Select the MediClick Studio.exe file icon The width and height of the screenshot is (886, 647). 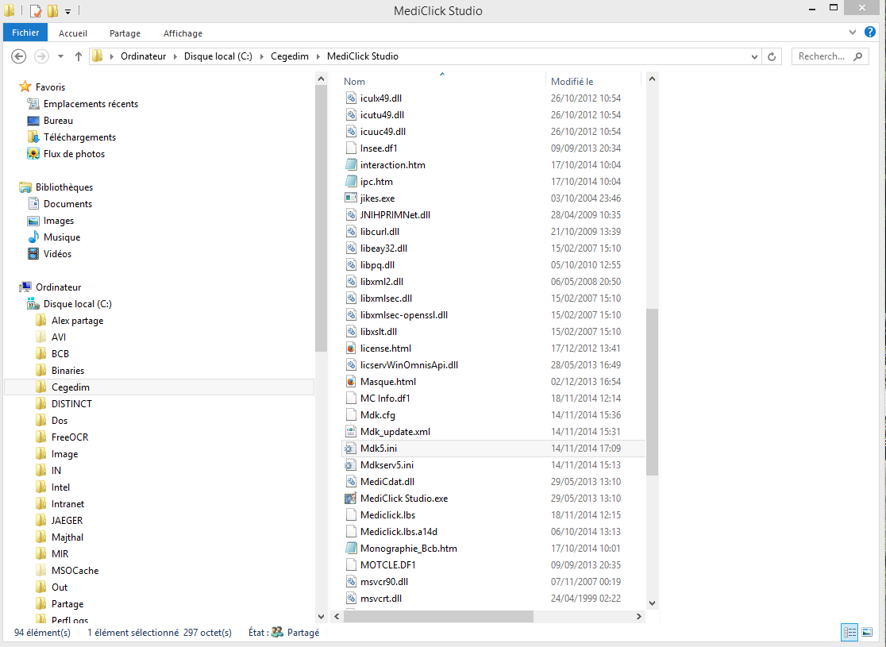pyautogui.click(x=351, y=498)
